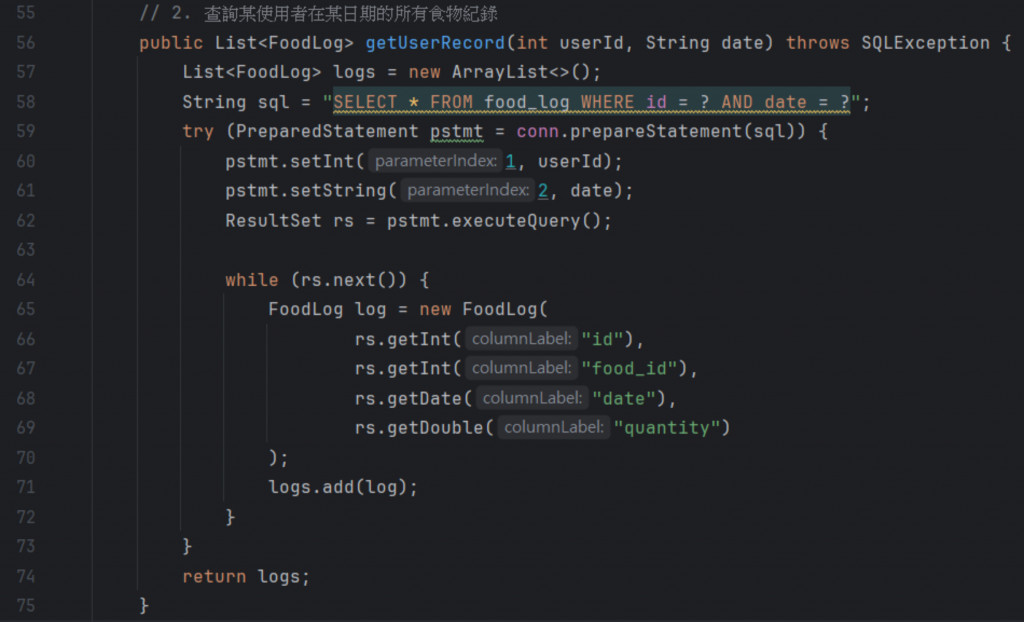Click the rs.getDate call on line 68
Viewport: 1024px width, 622px height.
(x=413, y=399)
